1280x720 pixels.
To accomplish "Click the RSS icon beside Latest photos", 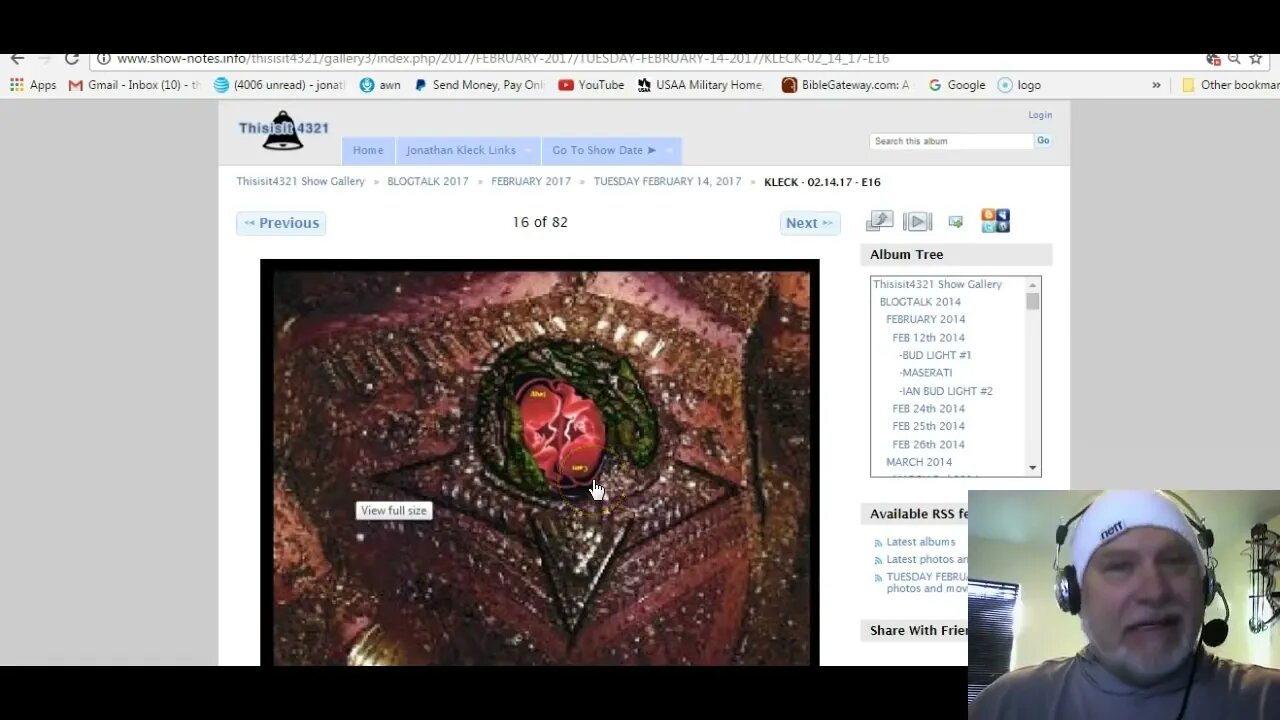I will point(878,560).
